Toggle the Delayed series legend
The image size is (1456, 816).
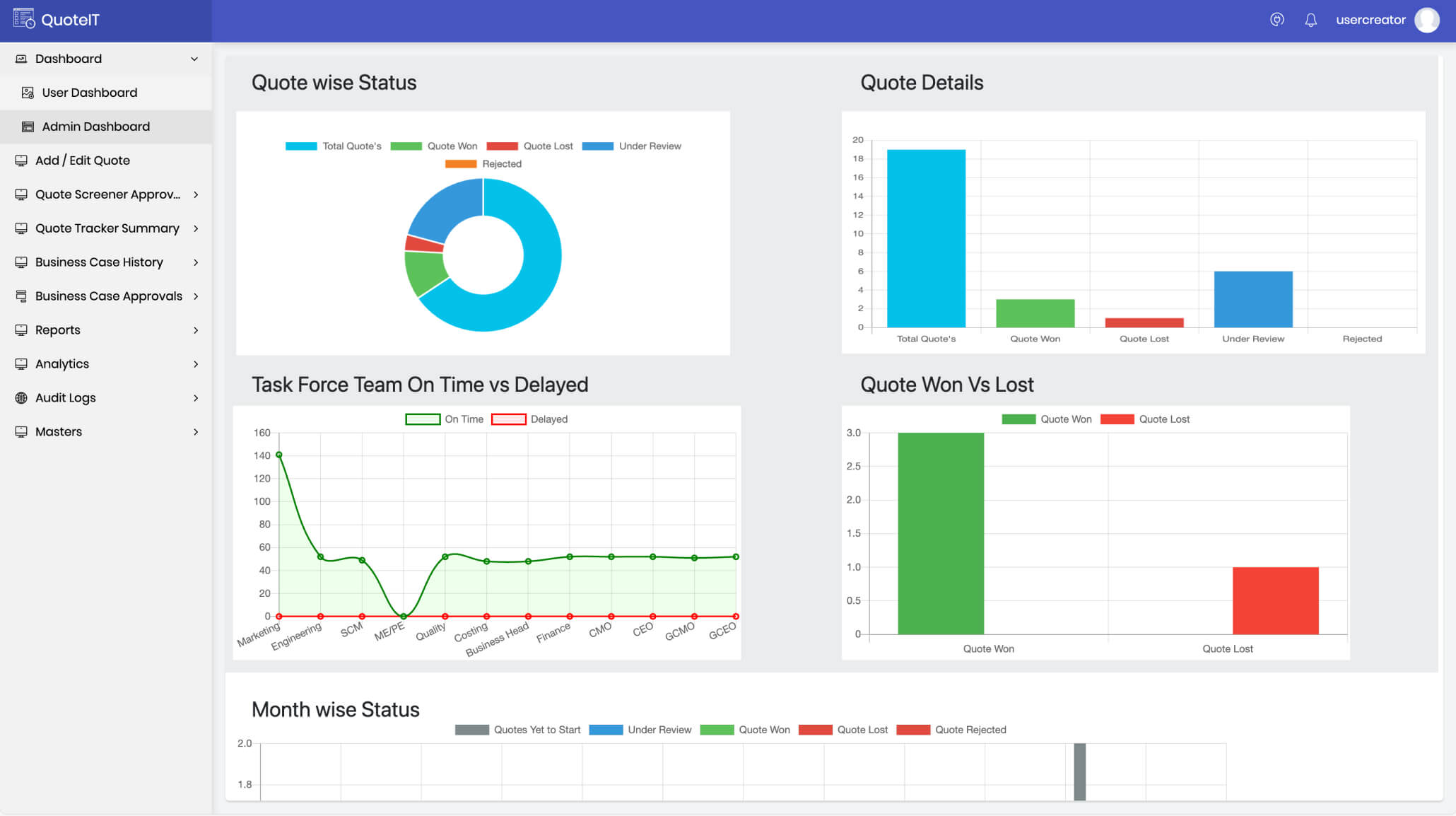pos(529,419)
